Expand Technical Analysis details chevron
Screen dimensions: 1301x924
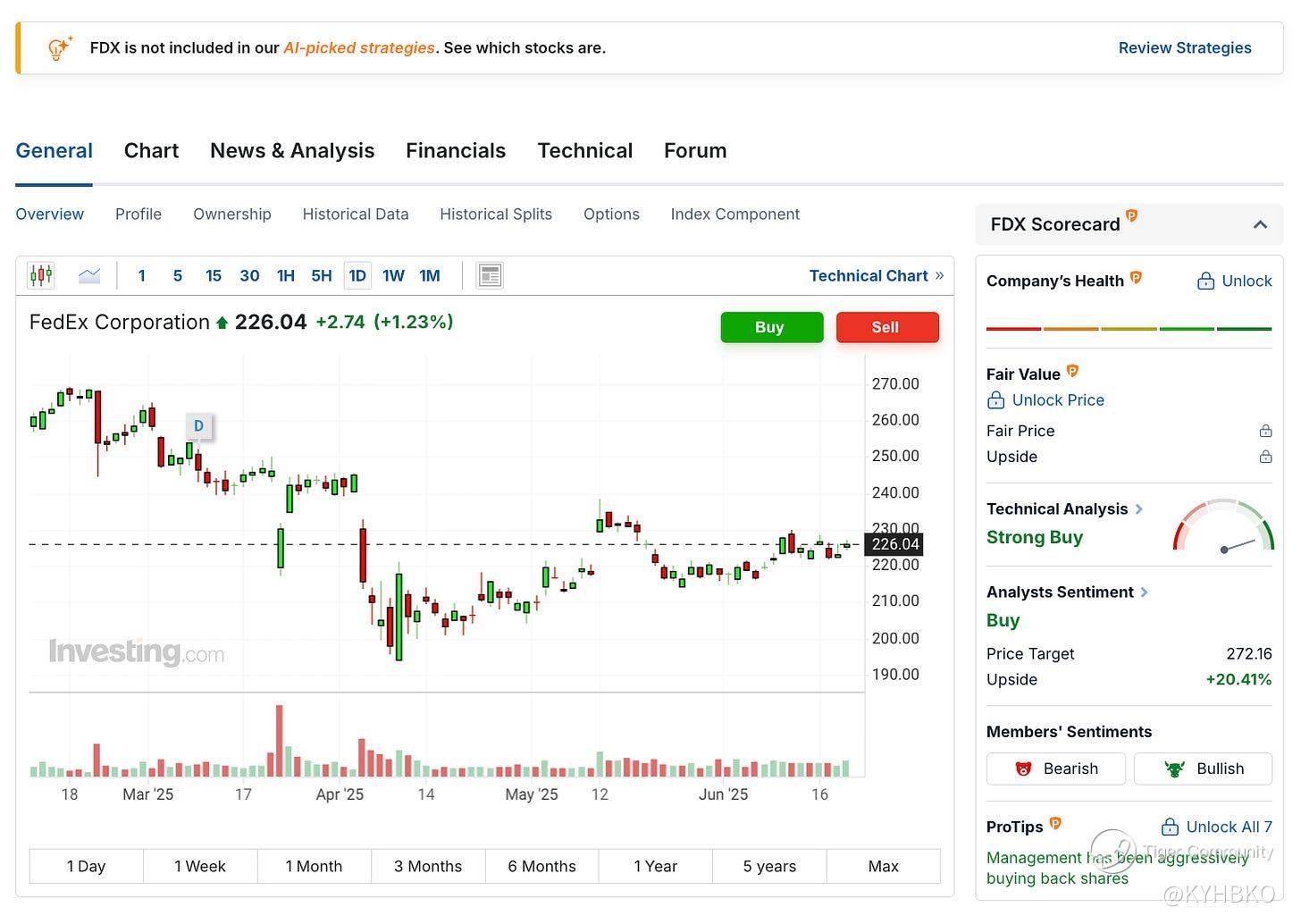(1139, 509)
